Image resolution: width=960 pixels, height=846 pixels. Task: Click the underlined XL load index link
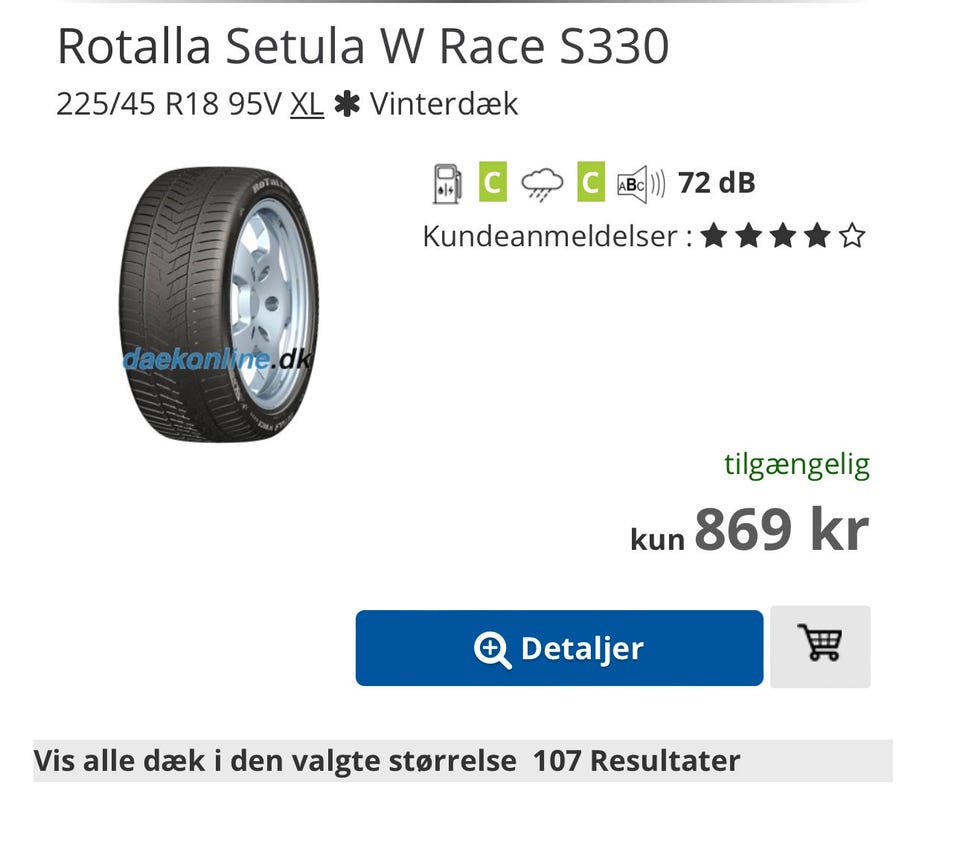307,104
